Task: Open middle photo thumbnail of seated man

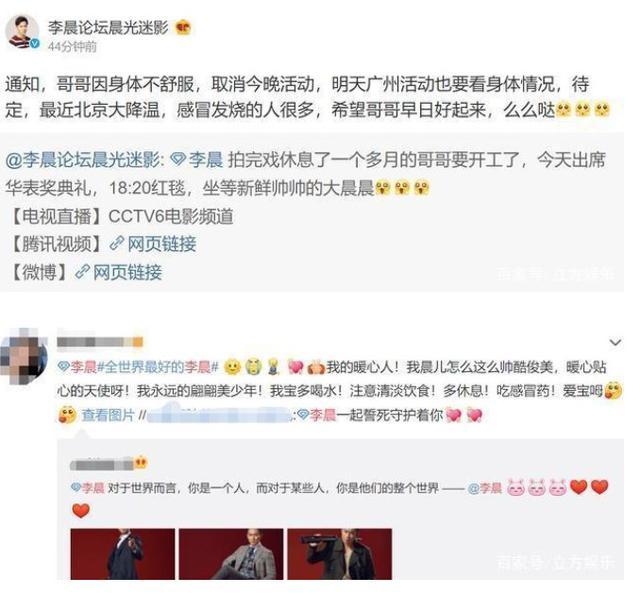Action: pos(231,554)
